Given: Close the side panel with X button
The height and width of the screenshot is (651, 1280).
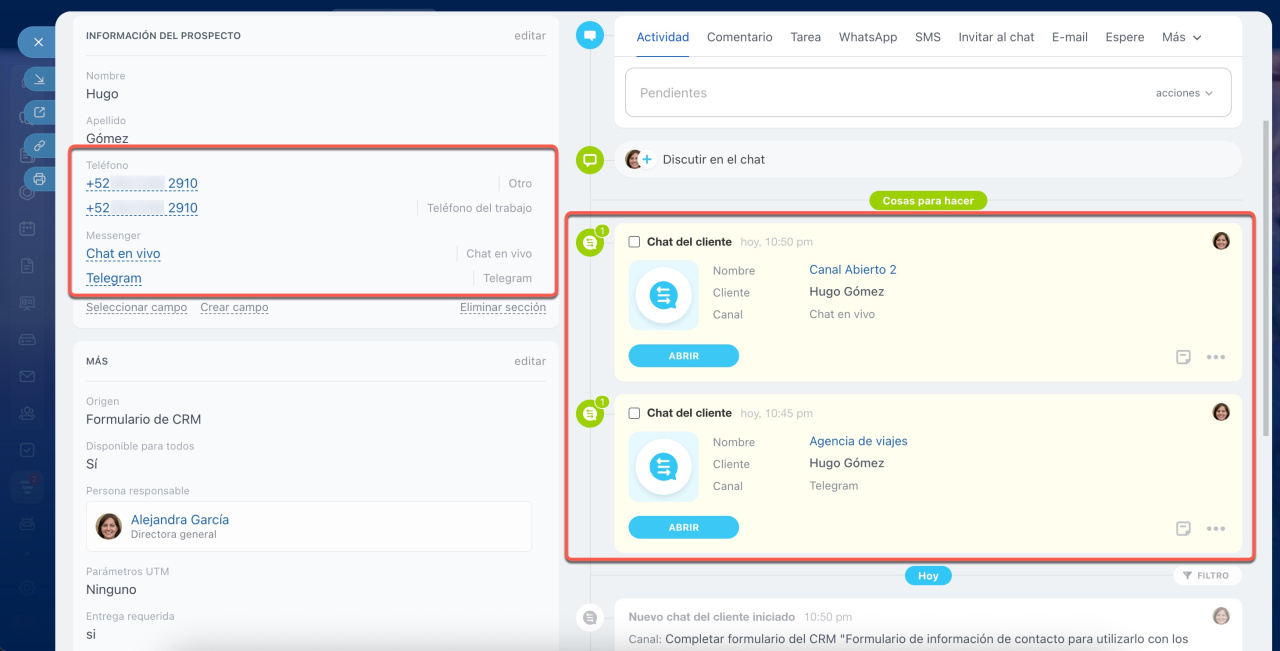Looking at the screenshot, I should (37, 42).
